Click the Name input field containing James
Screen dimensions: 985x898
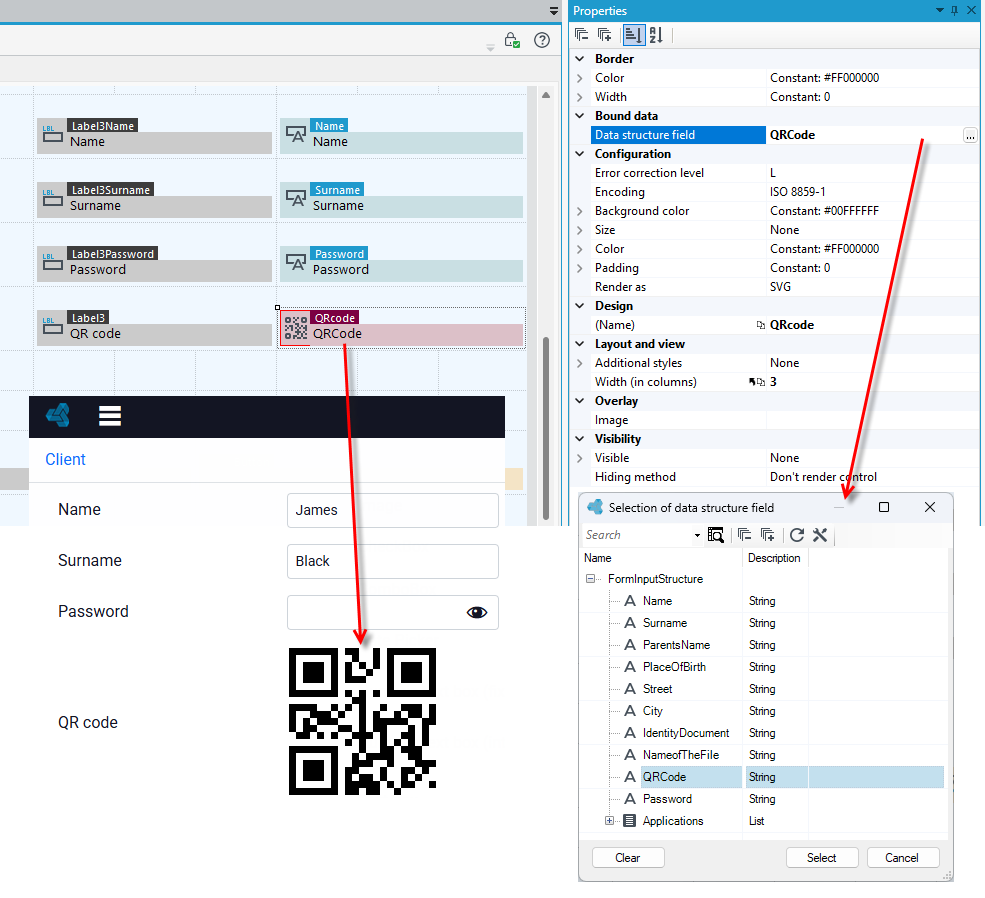(x=393, y=510)
